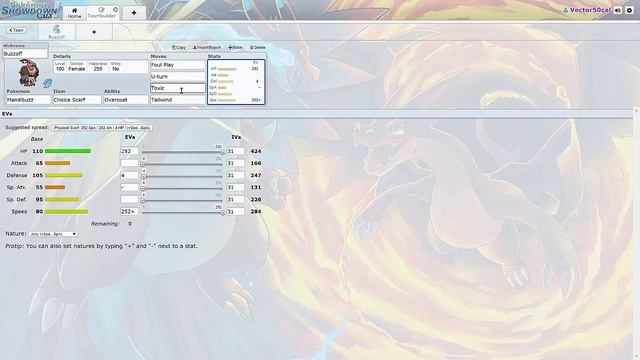Image resolution: width=640 pixels, height=360 pixels.
Task: Edit the Sp. Def. IVs field
Action: (x=236, y=200)
